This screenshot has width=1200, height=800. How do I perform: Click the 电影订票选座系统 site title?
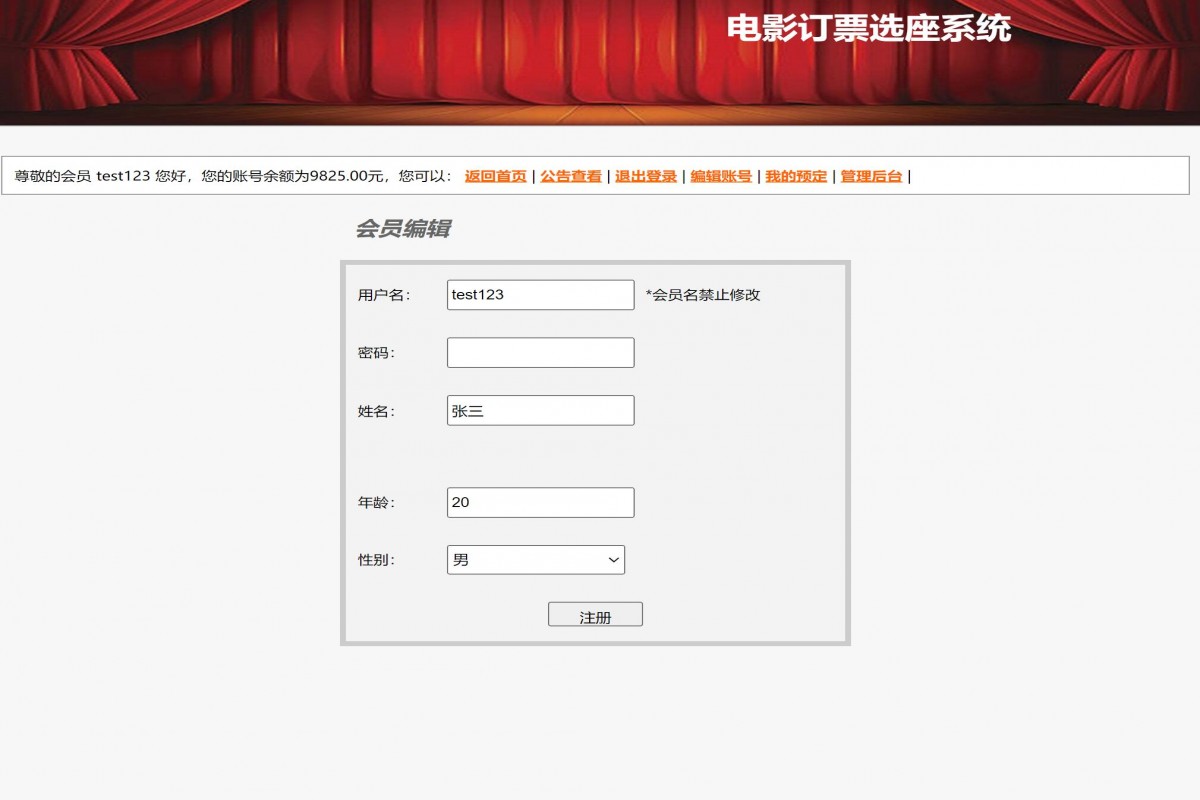click(871, 30)
